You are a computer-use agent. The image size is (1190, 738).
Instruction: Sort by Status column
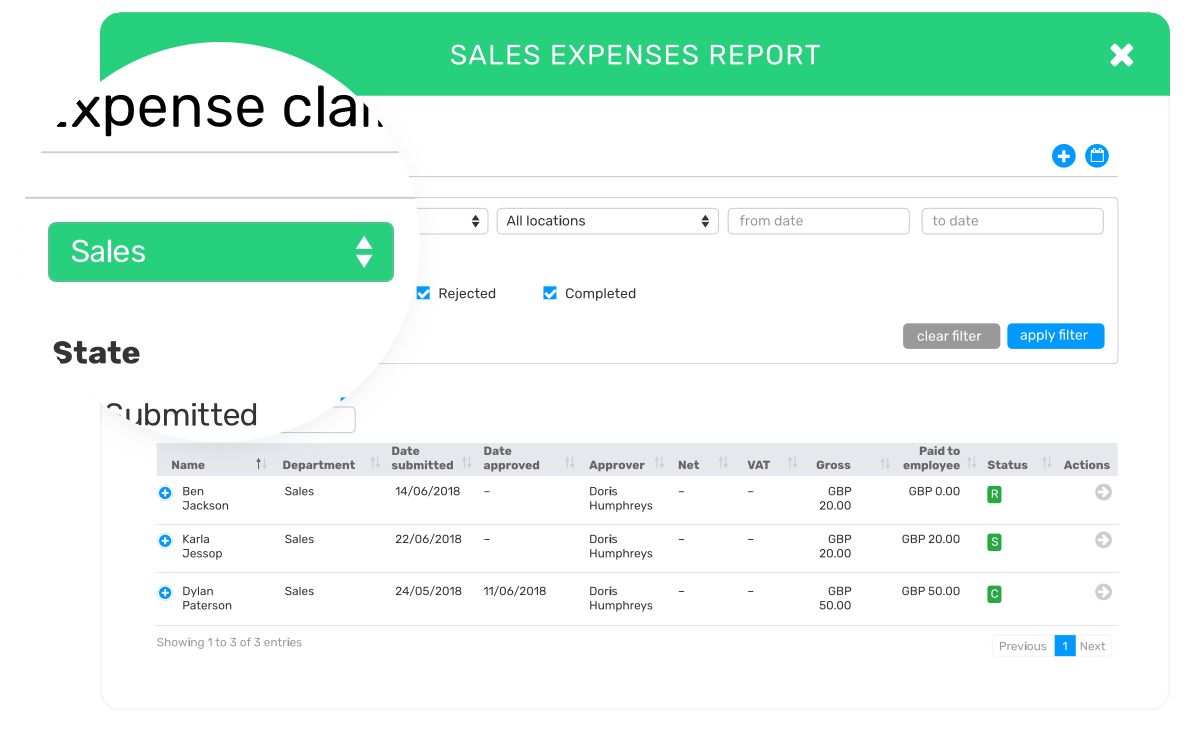pyautogui.click(x=1007, y=465)
